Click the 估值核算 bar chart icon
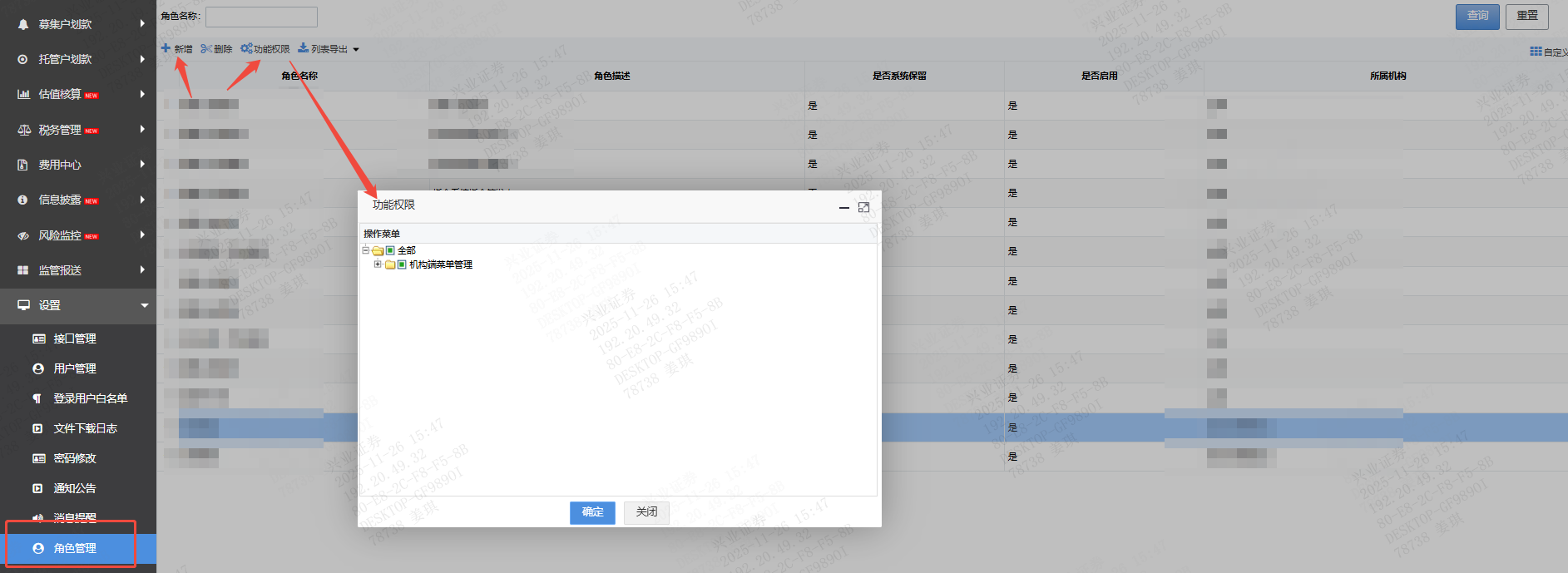This screenshot has width=1568, height=573. click(23, 94)
